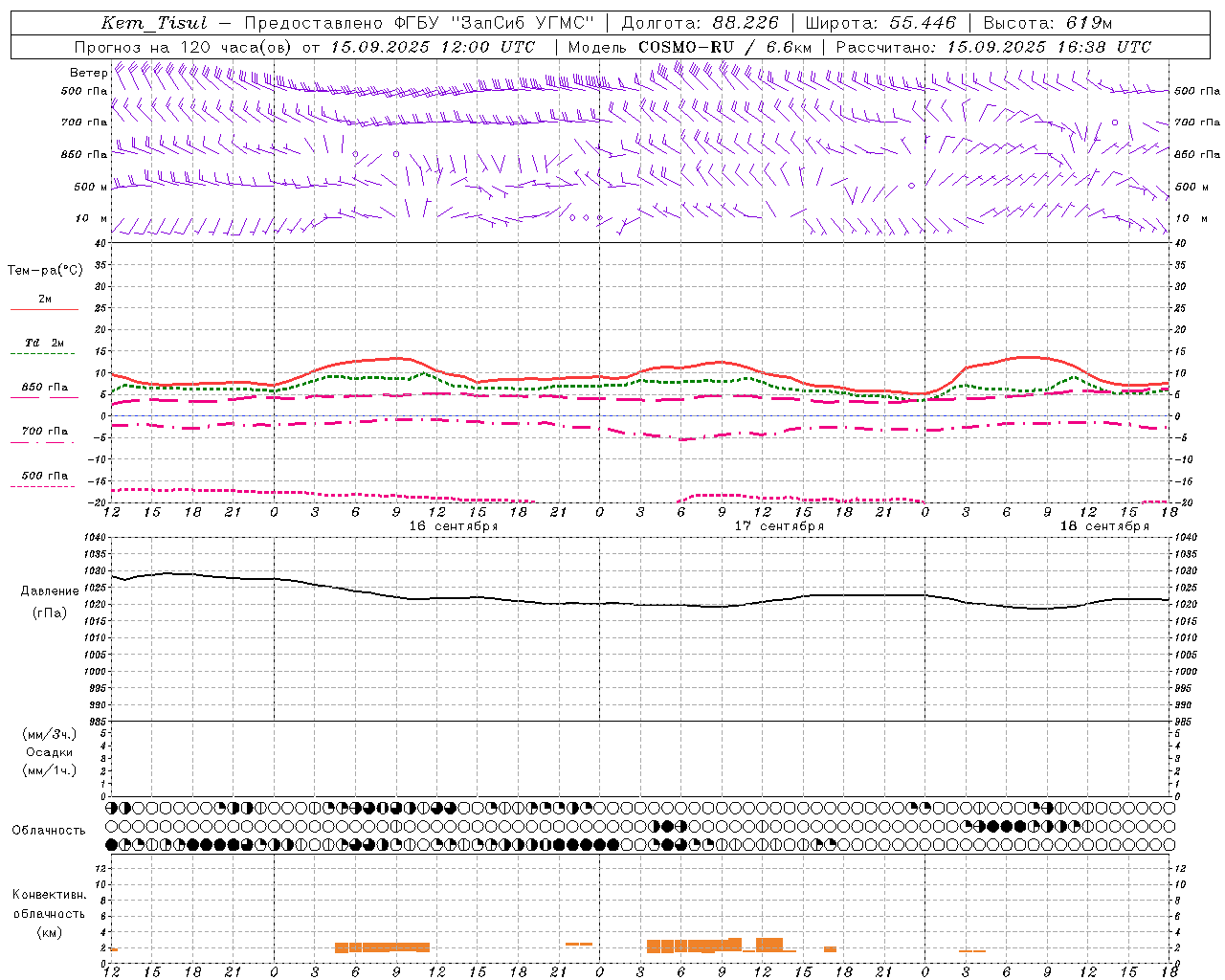Viewport: 1225px width, 980px height.
Task: Click the 'Модель COSMO-RU / 6.6км' label
Action: pyautogui.click(x=690, y=47)
